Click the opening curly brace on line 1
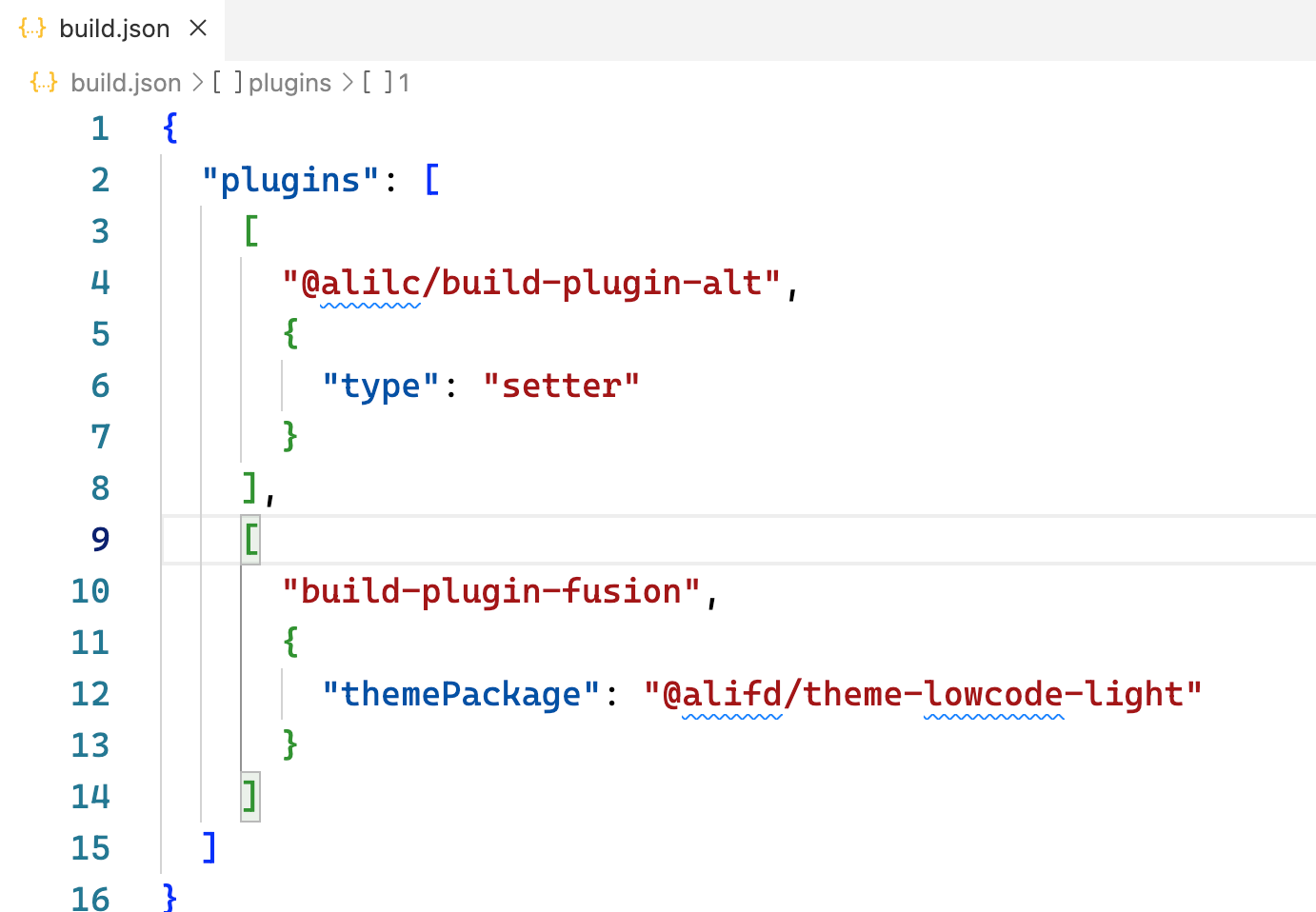The width and height of the screenshot is (1316, 912). point(170,129)
